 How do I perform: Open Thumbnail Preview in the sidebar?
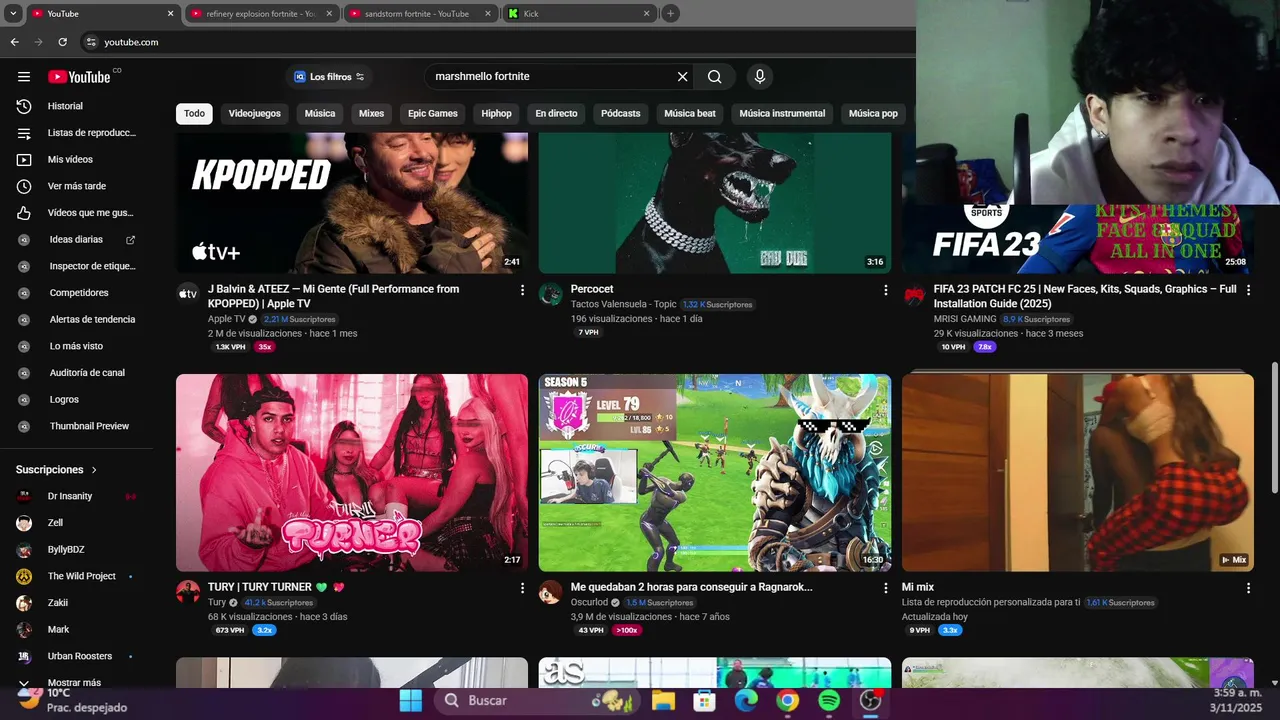point(77,426)
